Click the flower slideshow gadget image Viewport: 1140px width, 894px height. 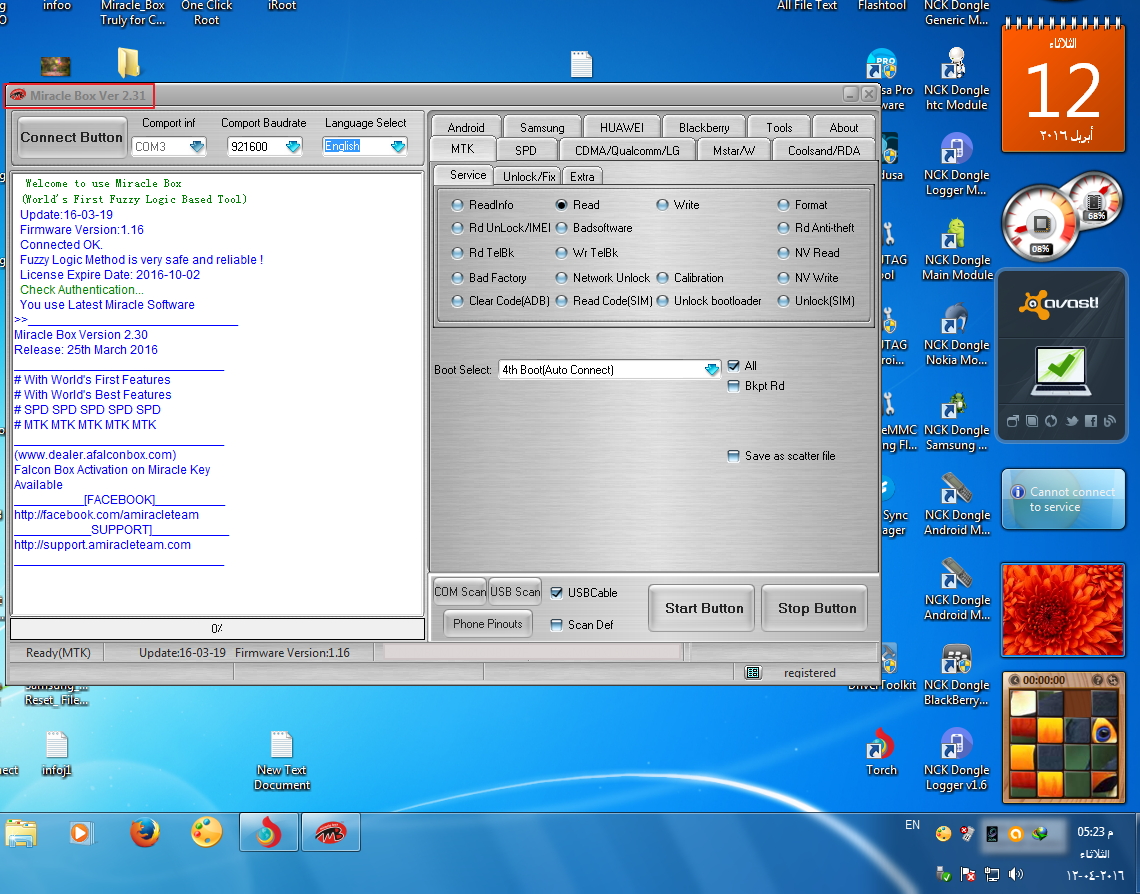coord(1063,610)
